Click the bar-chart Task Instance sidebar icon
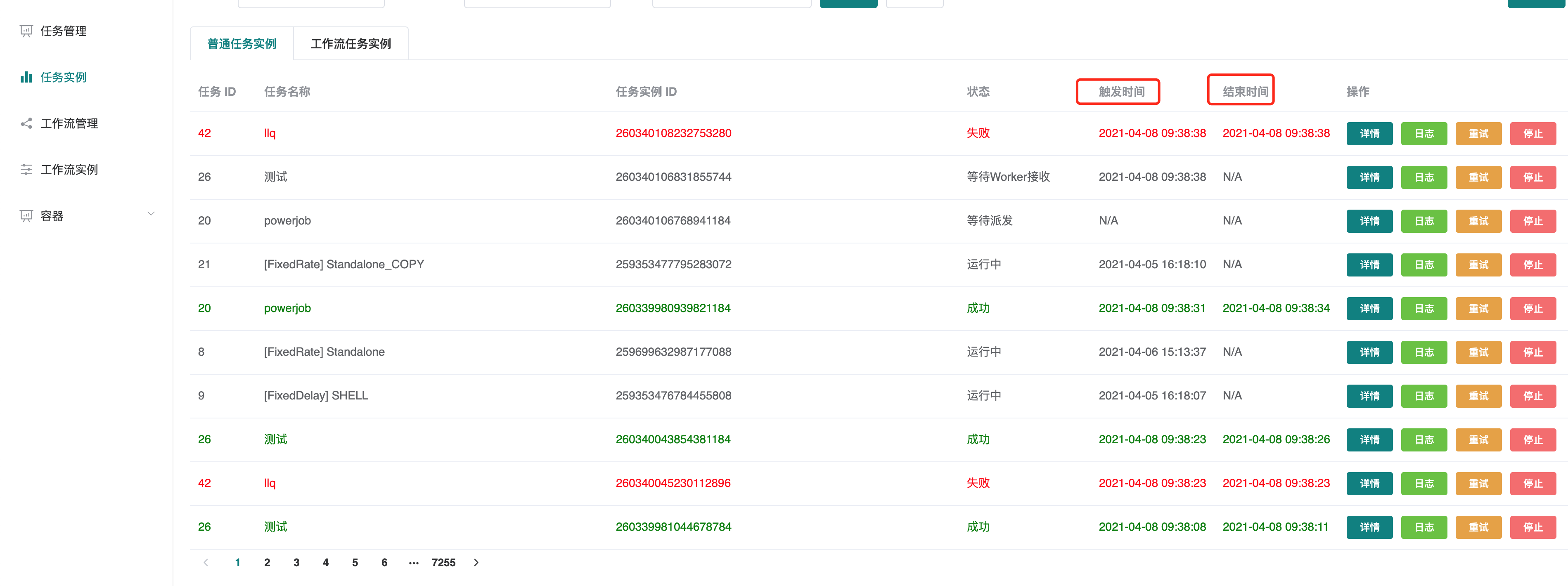 coord(26,77)
